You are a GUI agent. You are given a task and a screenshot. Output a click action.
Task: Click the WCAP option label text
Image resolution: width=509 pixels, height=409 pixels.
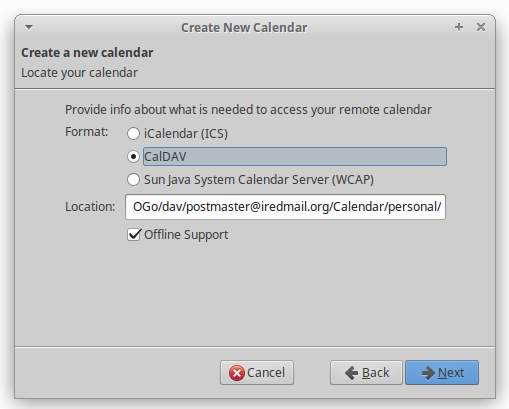259,180
